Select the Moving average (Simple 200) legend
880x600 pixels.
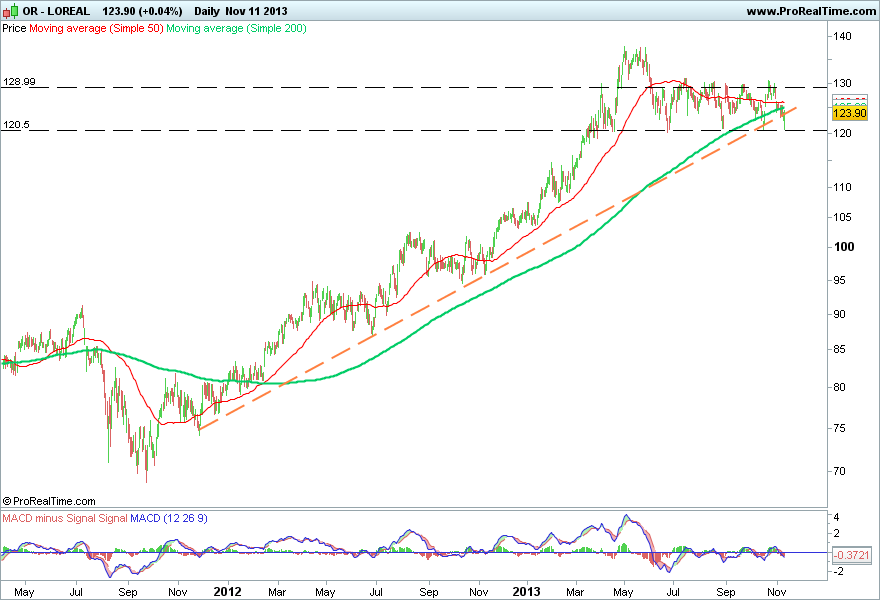pos(236,28)
